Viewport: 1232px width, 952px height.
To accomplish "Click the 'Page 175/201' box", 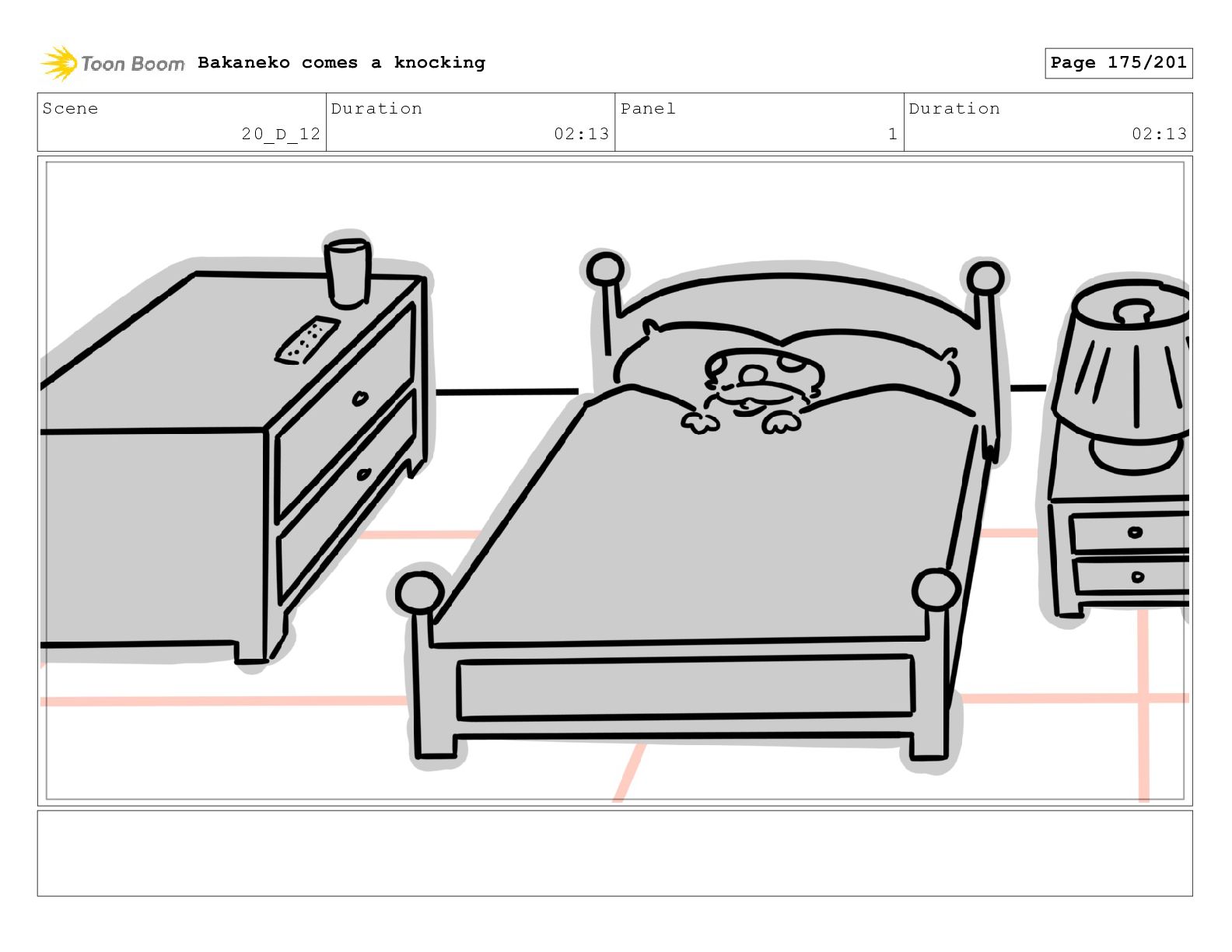I will click(1118, 63).
